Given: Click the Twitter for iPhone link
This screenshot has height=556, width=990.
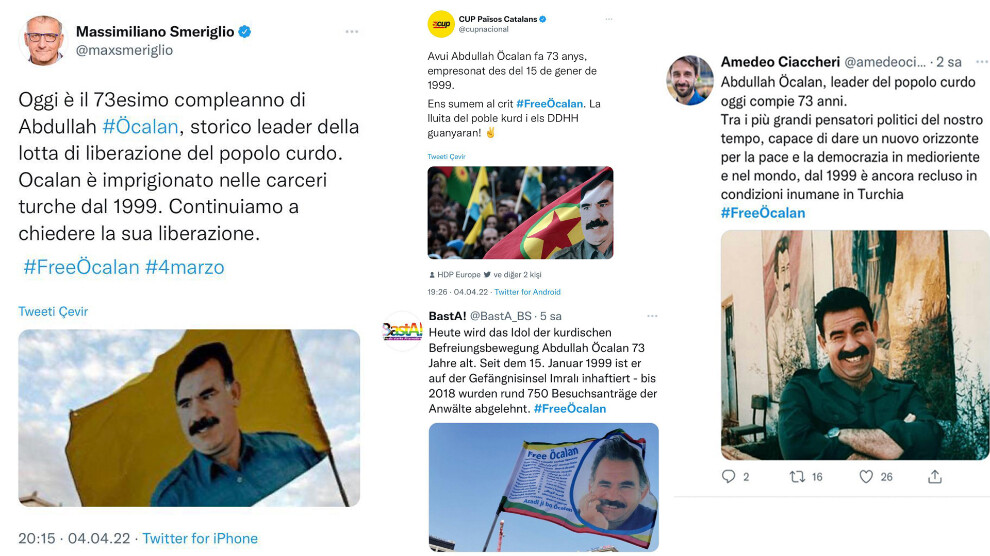Looking at the screenshot, I should point(200,538).
